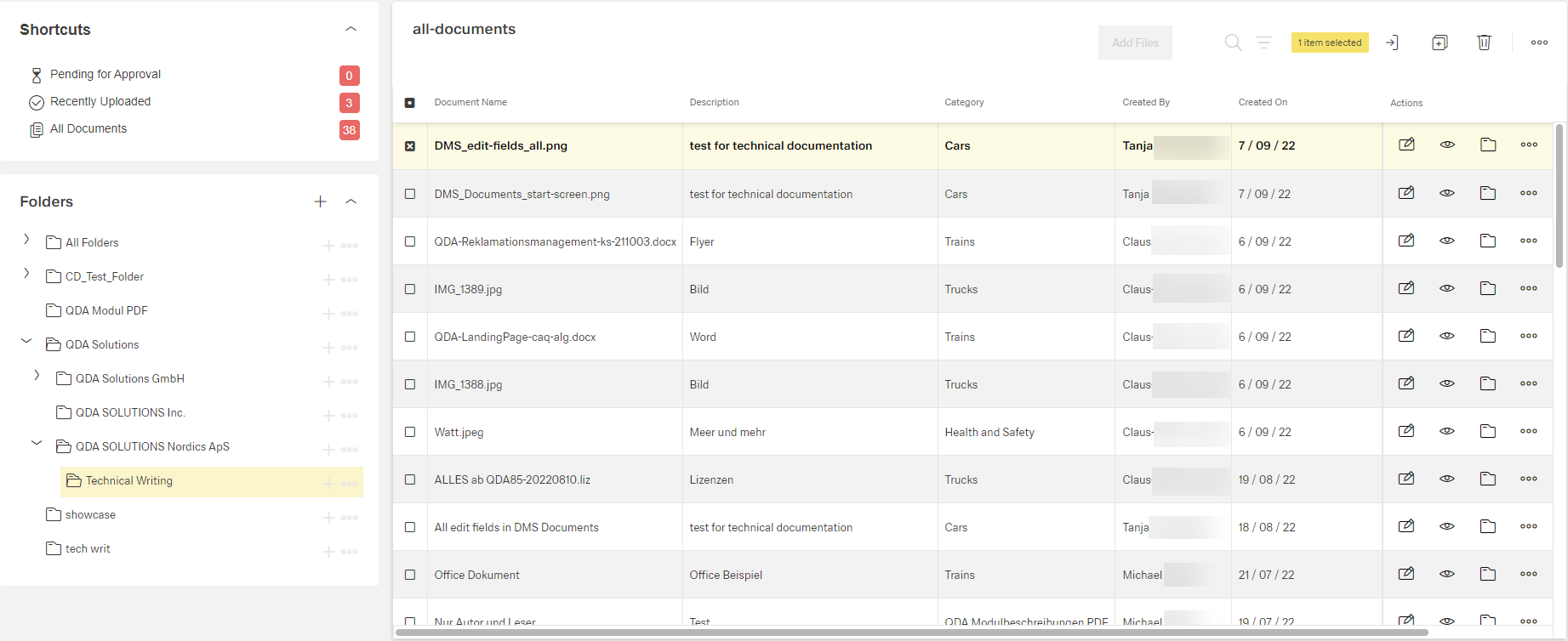Toggle the select-all checkbox in header
This screenshot has height=641, width=1568.
pos(410,103)
